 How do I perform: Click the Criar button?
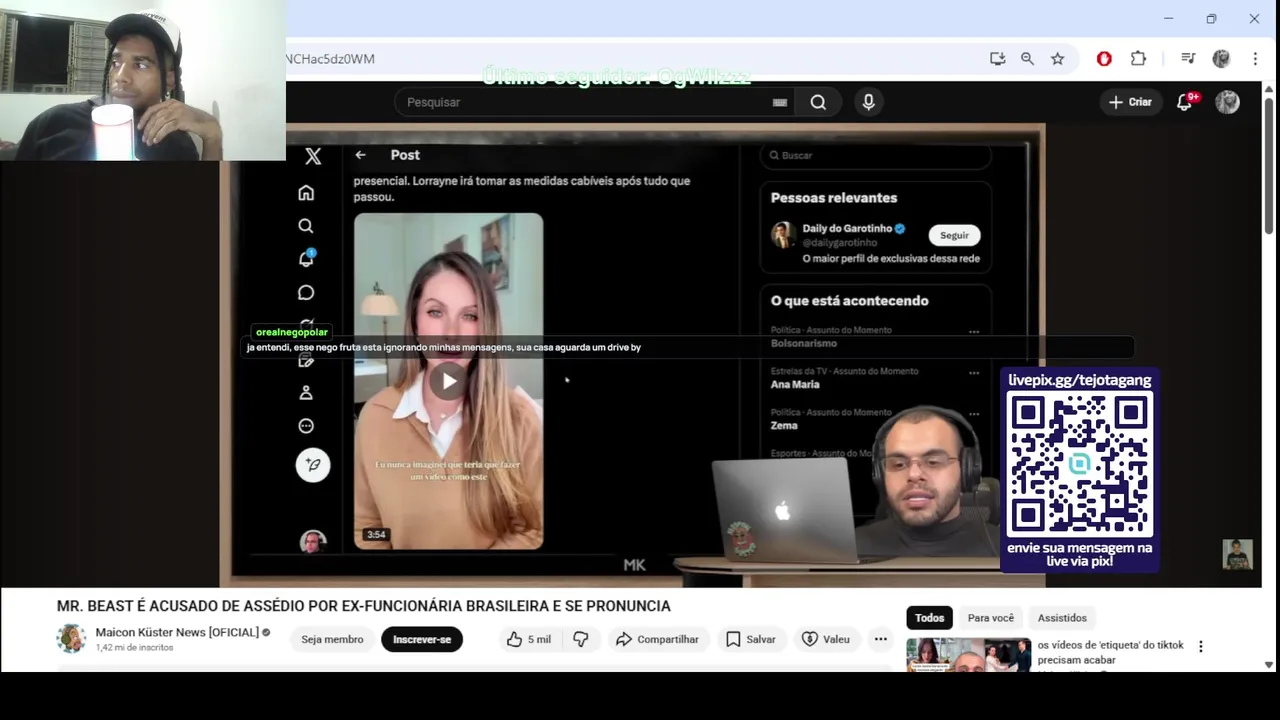1130,102
